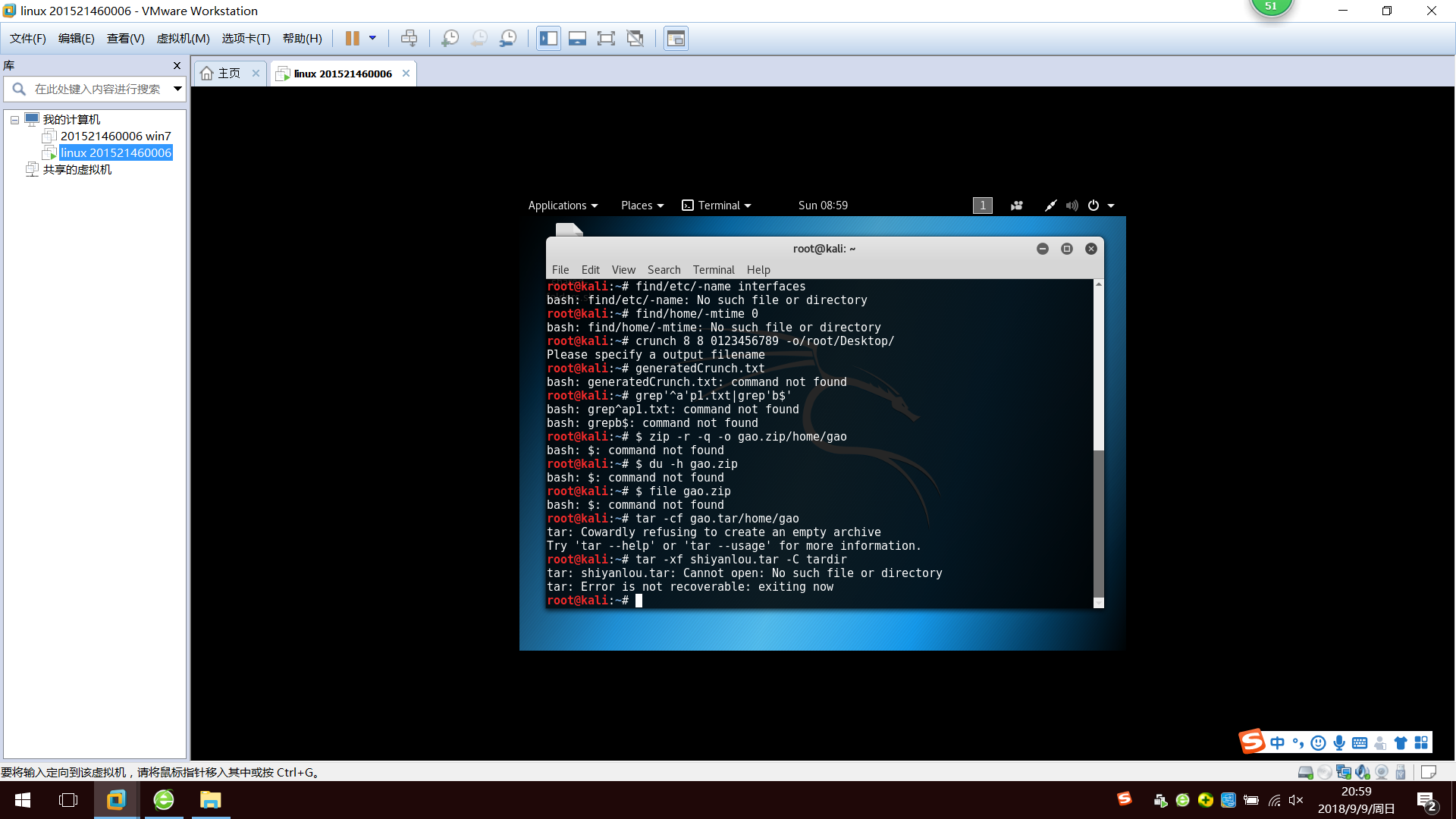Click the Kali volume speaker icon
This screenshot has width=1456, height=819.
coord(1072,206)
